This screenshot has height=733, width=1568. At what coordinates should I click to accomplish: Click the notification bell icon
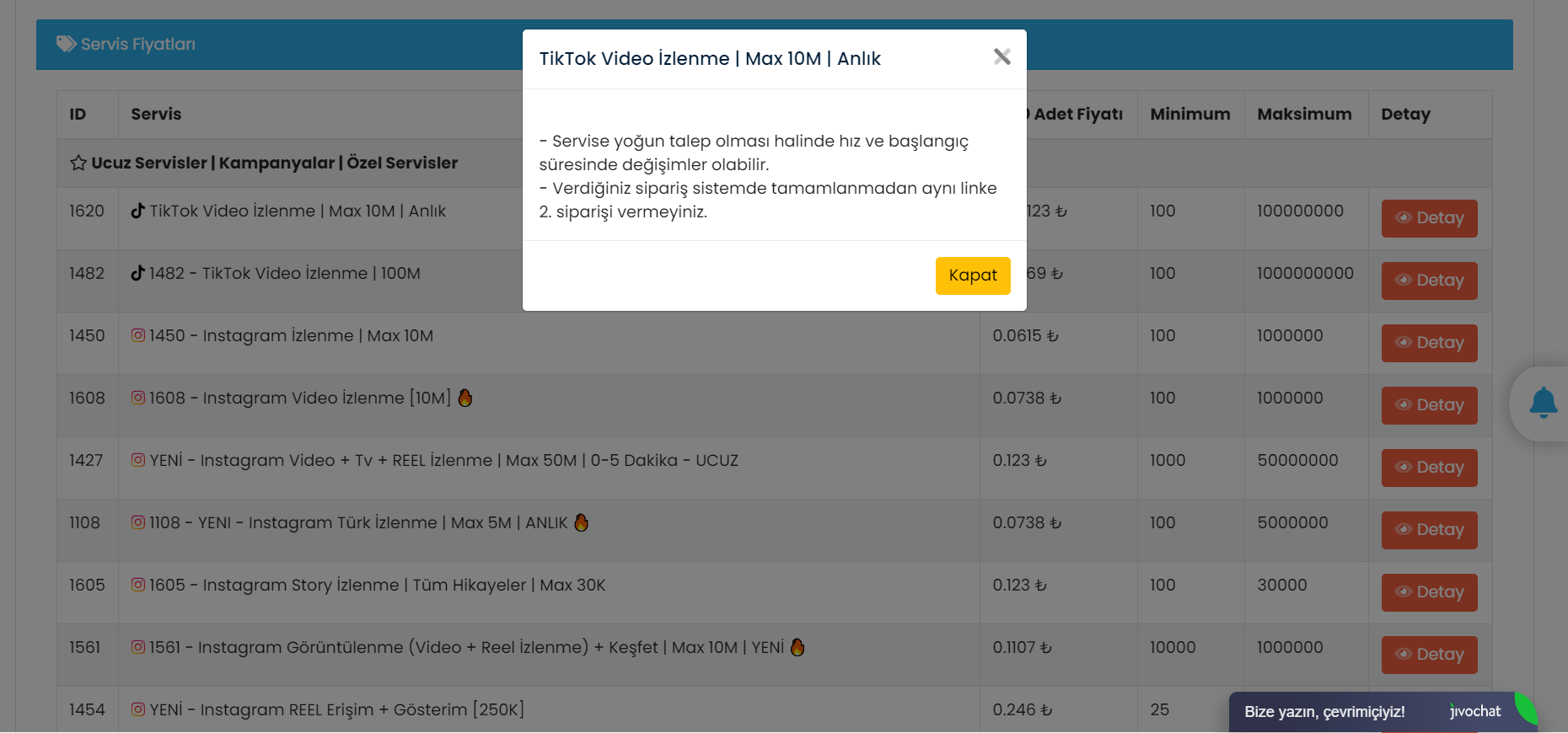click(1544, 404)
